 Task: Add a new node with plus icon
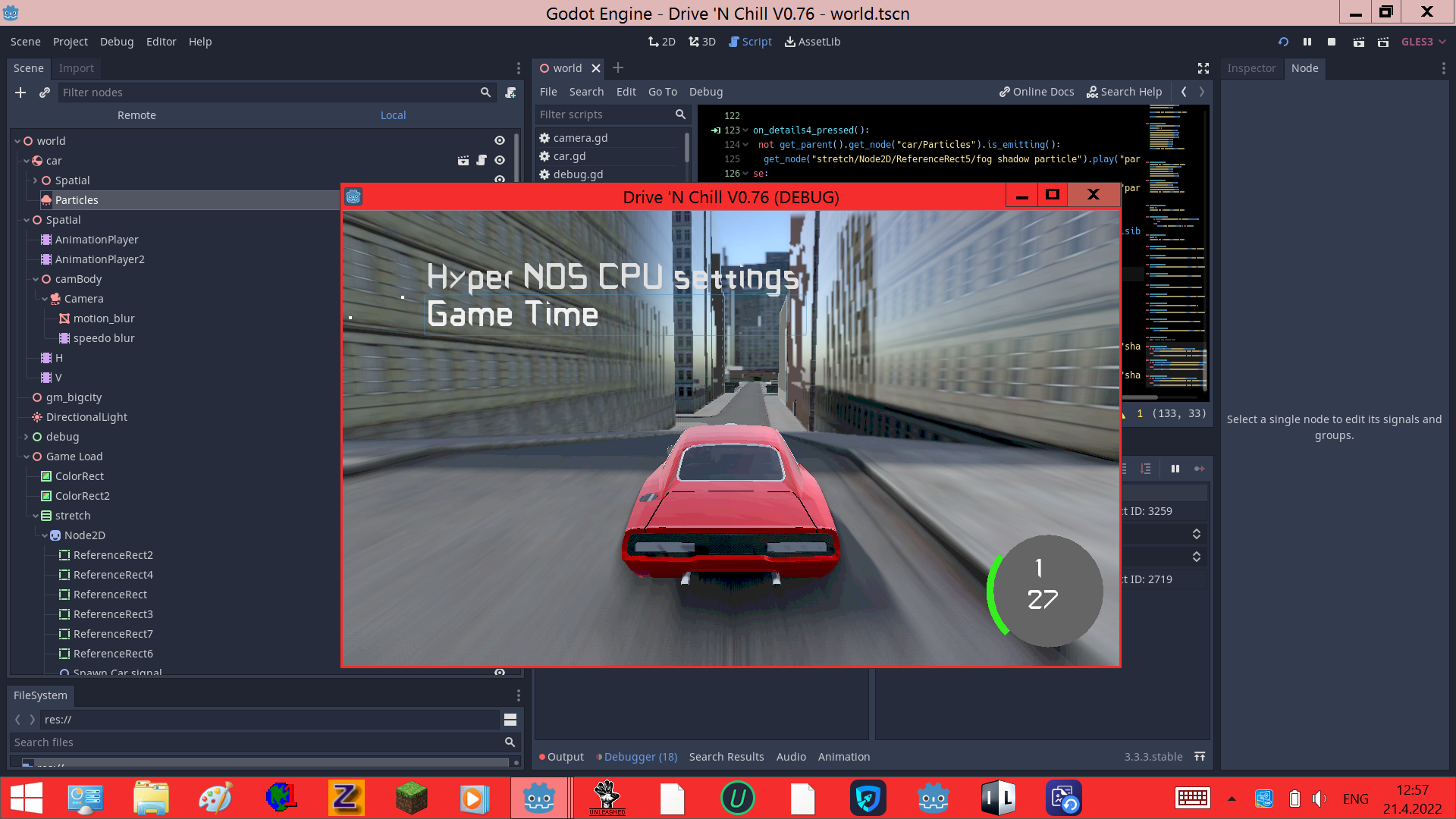click(20, 93)
